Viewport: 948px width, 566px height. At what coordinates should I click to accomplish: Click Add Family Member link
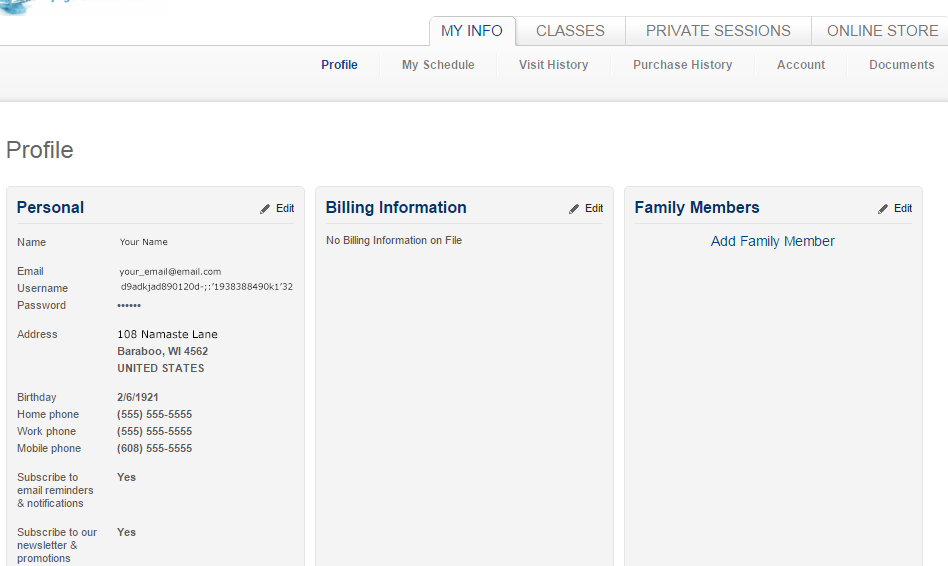click(x=773, y=241)
